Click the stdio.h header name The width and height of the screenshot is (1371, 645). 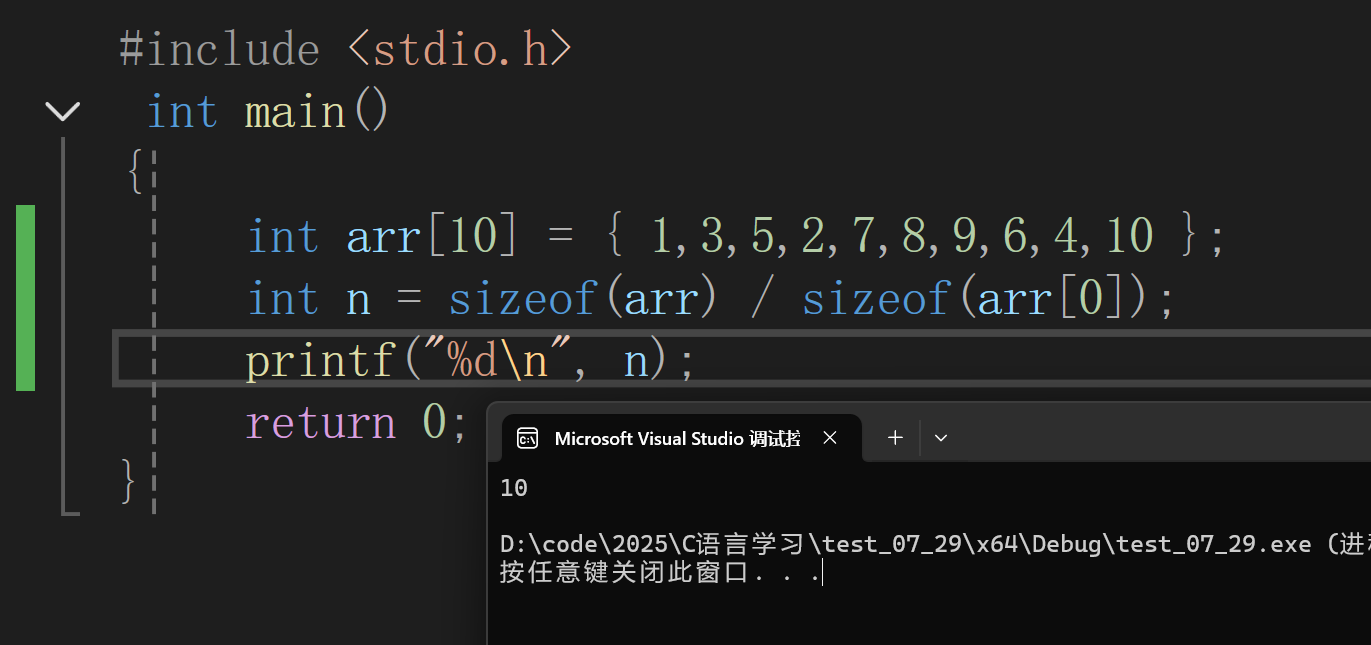[461, 49]
